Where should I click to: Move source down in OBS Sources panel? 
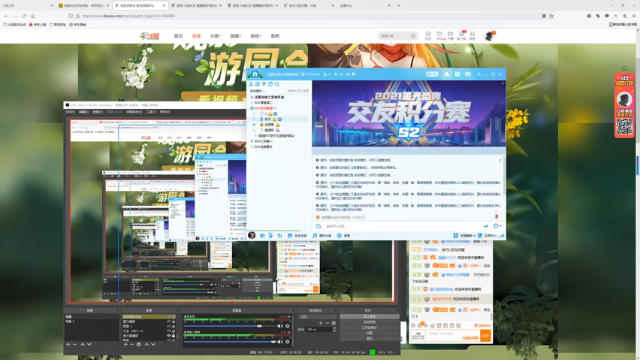(x=153, y=344)
